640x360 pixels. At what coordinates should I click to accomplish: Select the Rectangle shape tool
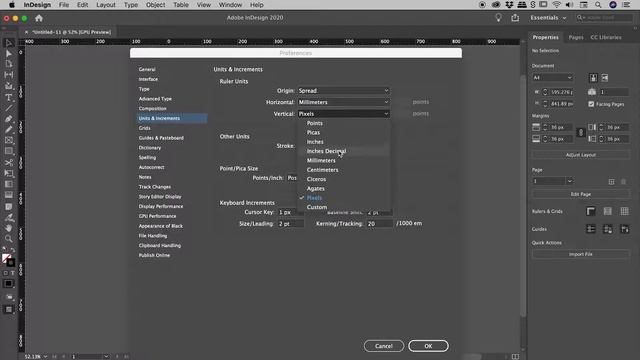coord(9,151)
